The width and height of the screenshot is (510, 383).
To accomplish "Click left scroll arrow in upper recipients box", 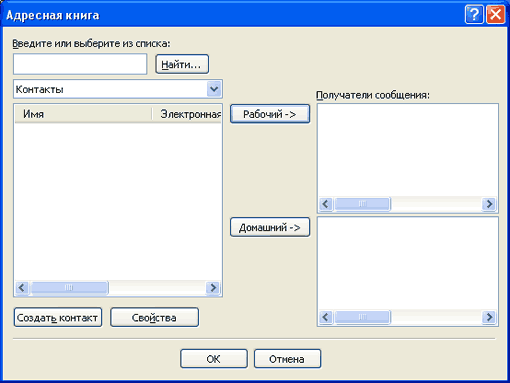I will [326, 204].
